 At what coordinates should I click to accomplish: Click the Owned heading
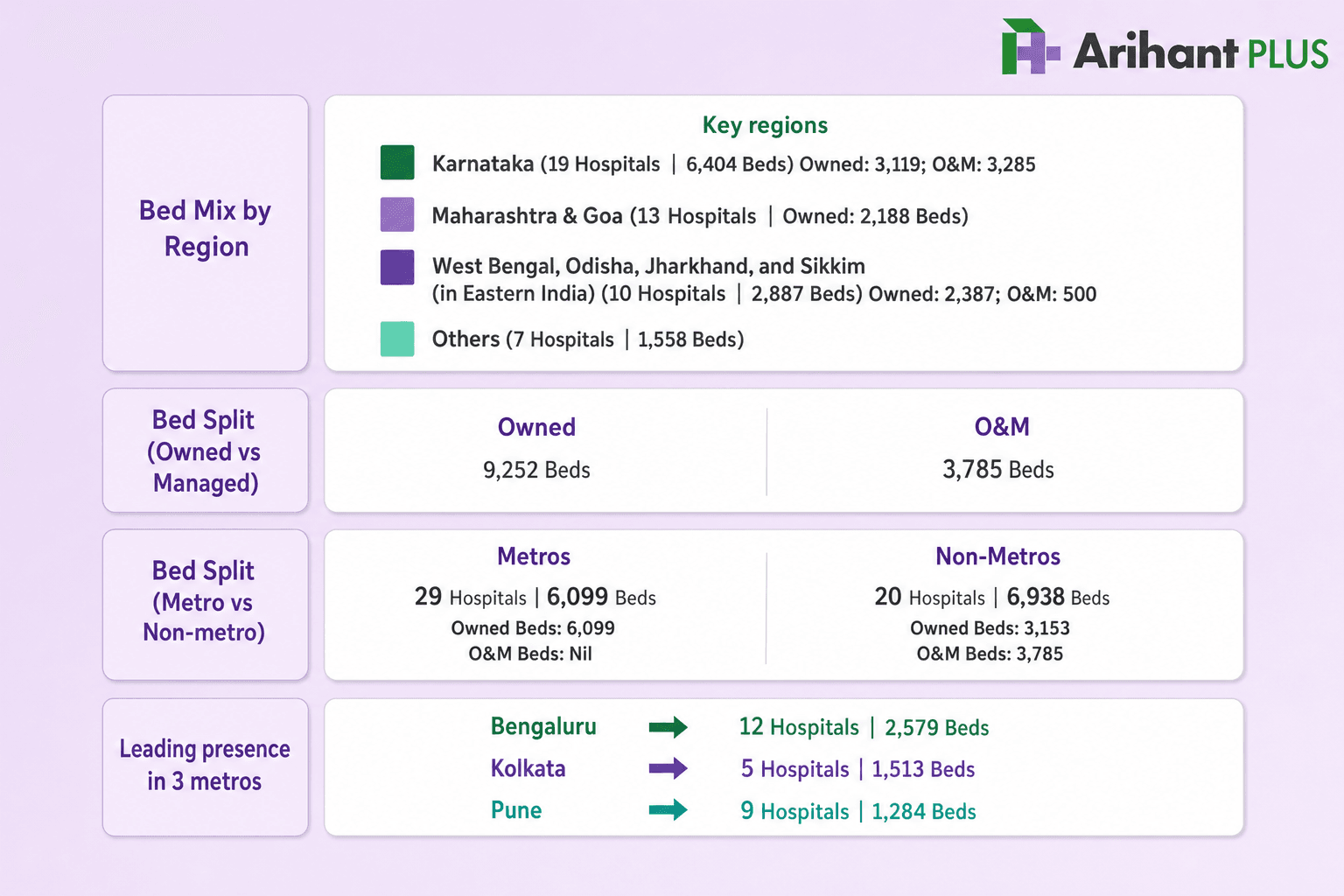tap(536, 427)
